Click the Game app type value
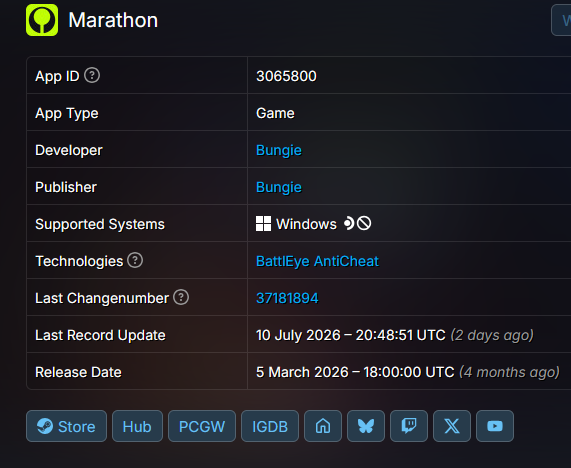Screen dimensions: 571x468 point(275,113)
